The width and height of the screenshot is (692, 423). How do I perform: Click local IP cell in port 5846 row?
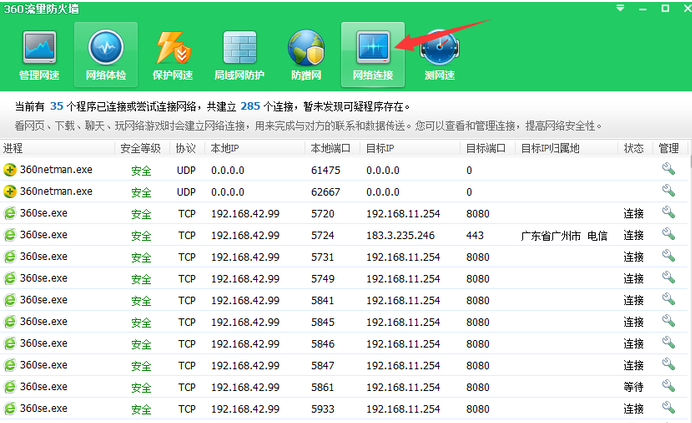245,344
